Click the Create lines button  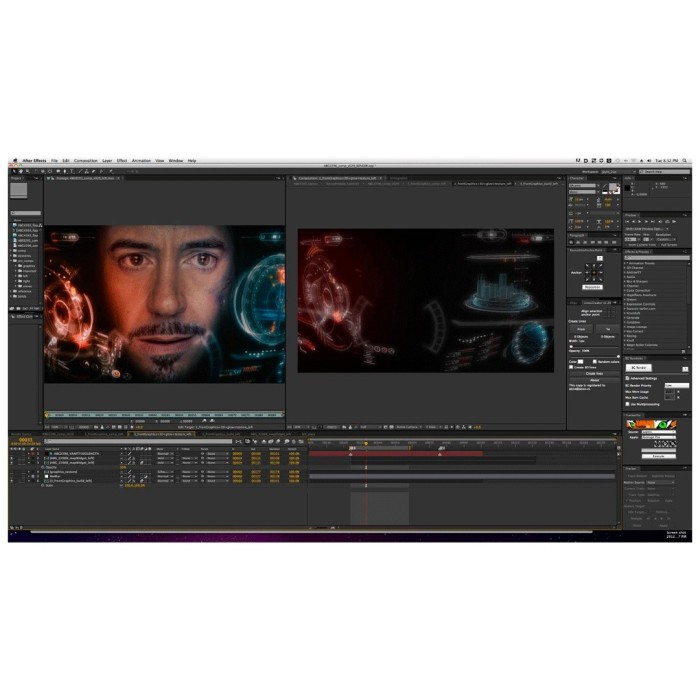pyautogui.click(x=595, y=373)
